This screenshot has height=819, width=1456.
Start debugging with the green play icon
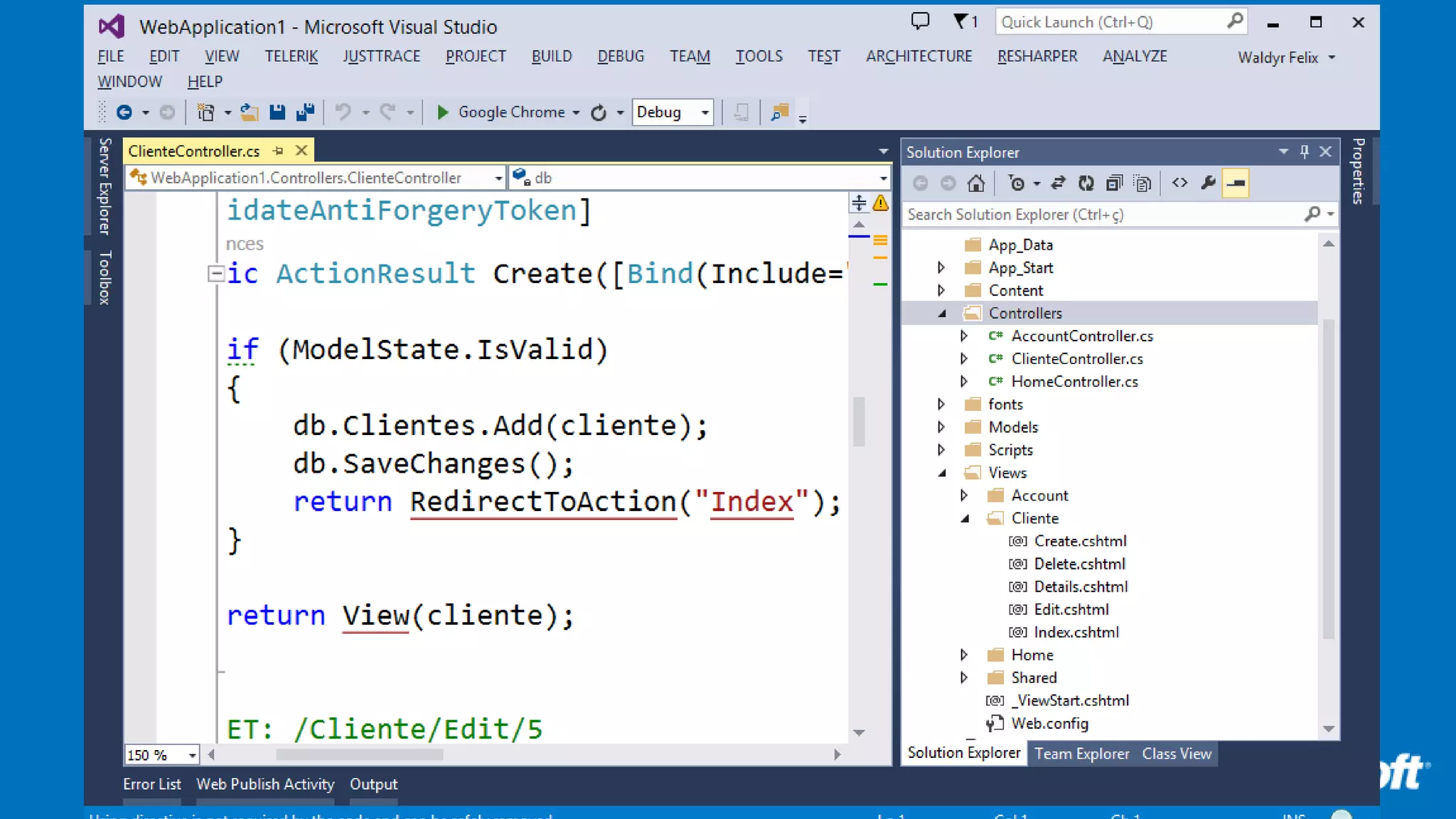[x=442, y=112]
